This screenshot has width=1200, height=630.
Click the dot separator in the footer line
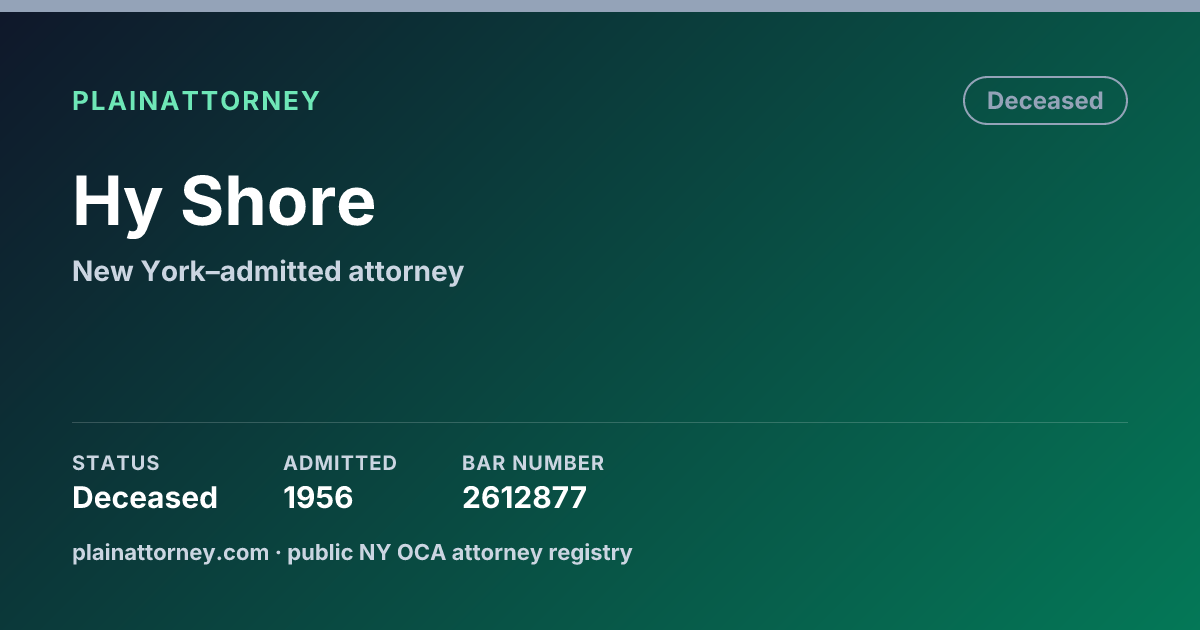[278, 553]
